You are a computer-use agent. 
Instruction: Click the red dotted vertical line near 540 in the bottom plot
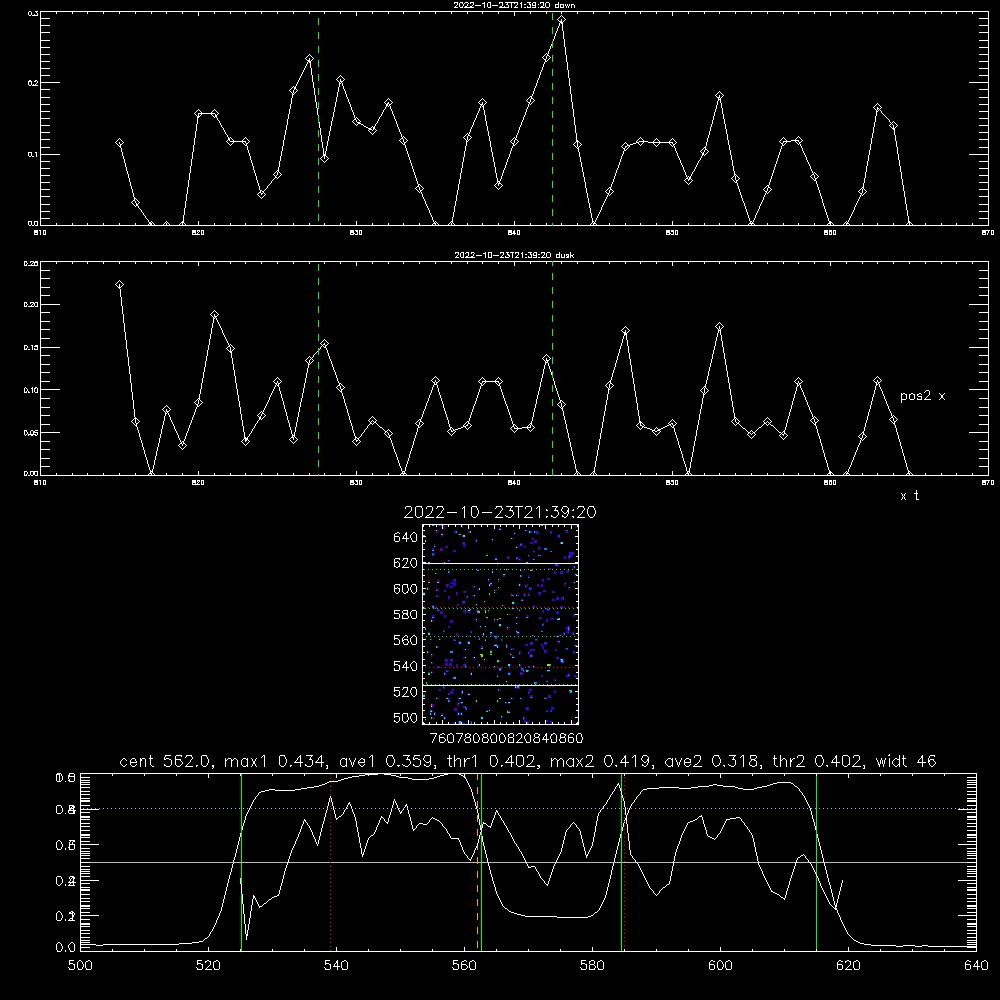tap(330, 862)
